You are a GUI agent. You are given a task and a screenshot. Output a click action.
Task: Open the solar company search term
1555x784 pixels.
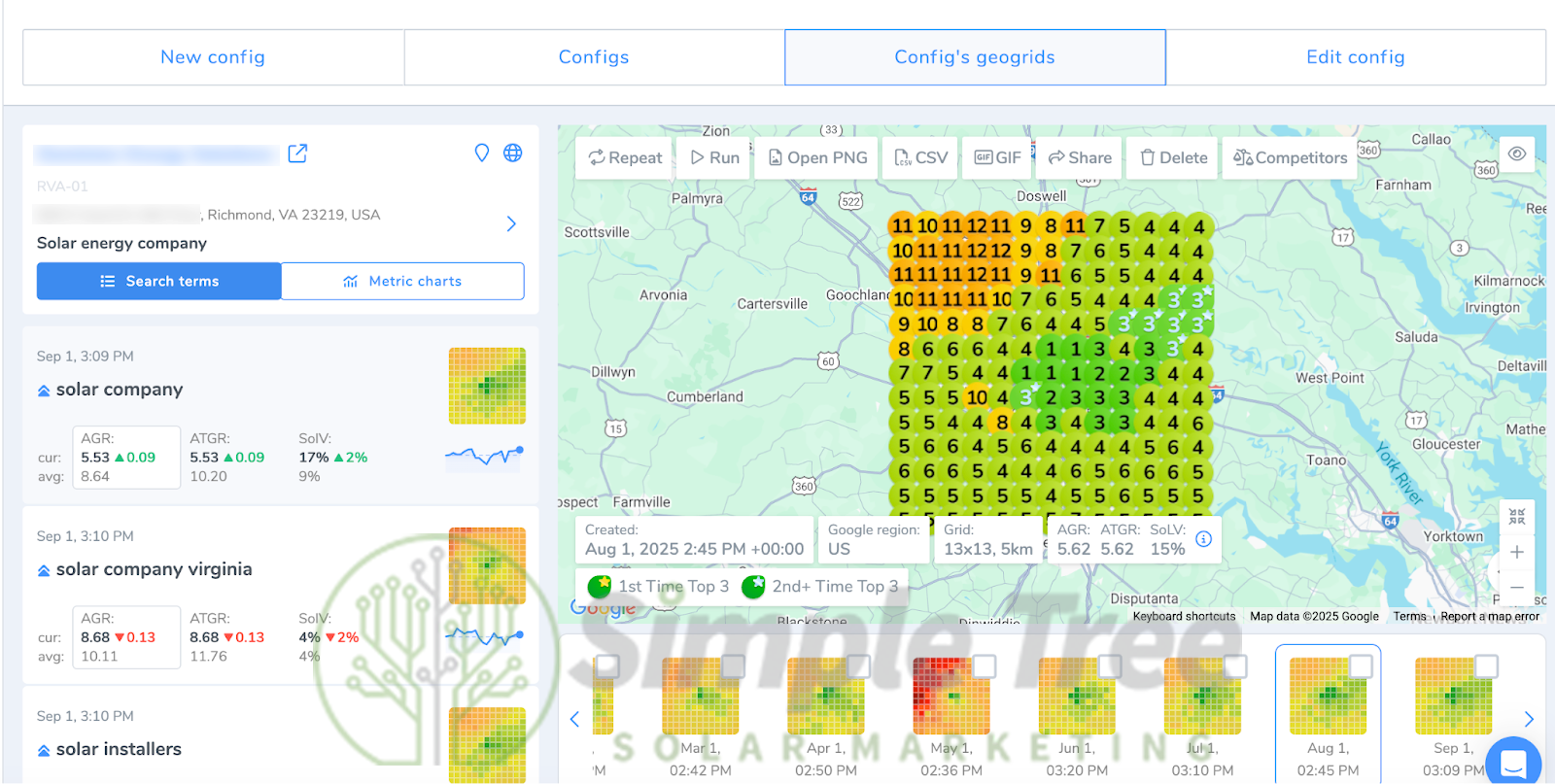pyautogui.click(x=120, y=390)
